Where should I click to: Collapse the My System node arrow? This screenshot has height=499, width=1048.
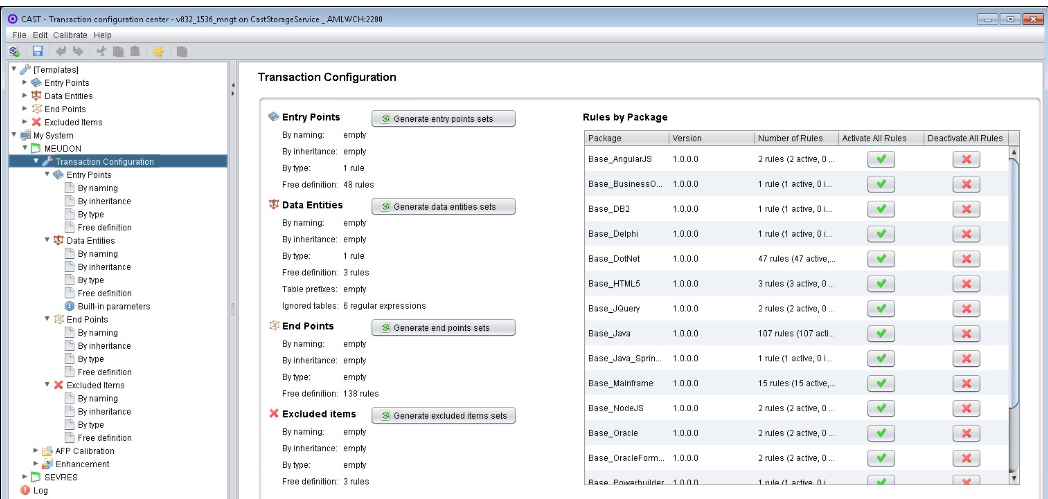tap(13, 135)
